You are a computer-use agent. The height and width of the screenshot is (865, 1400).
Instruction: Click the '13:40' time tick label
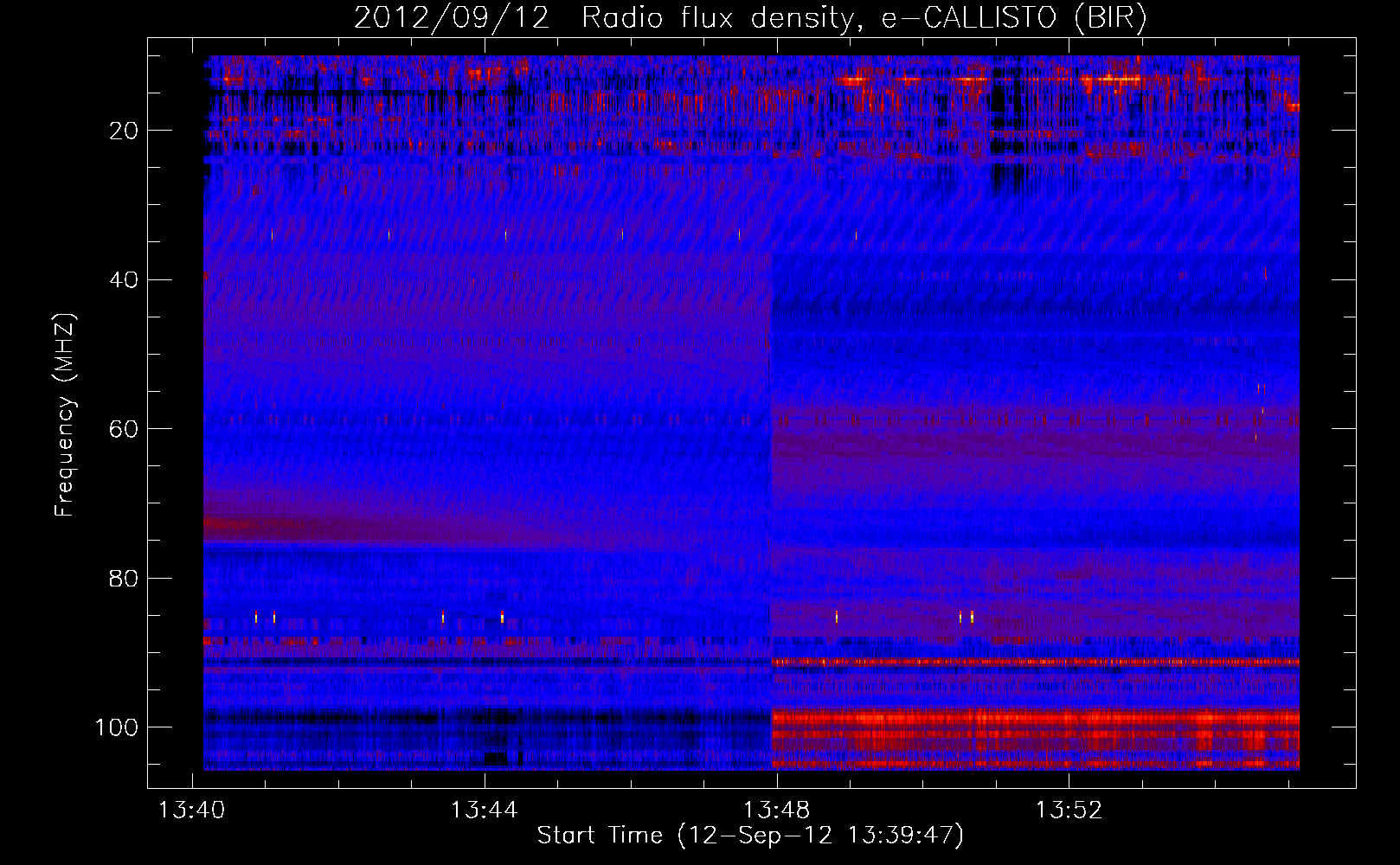[x=192, y=810]
